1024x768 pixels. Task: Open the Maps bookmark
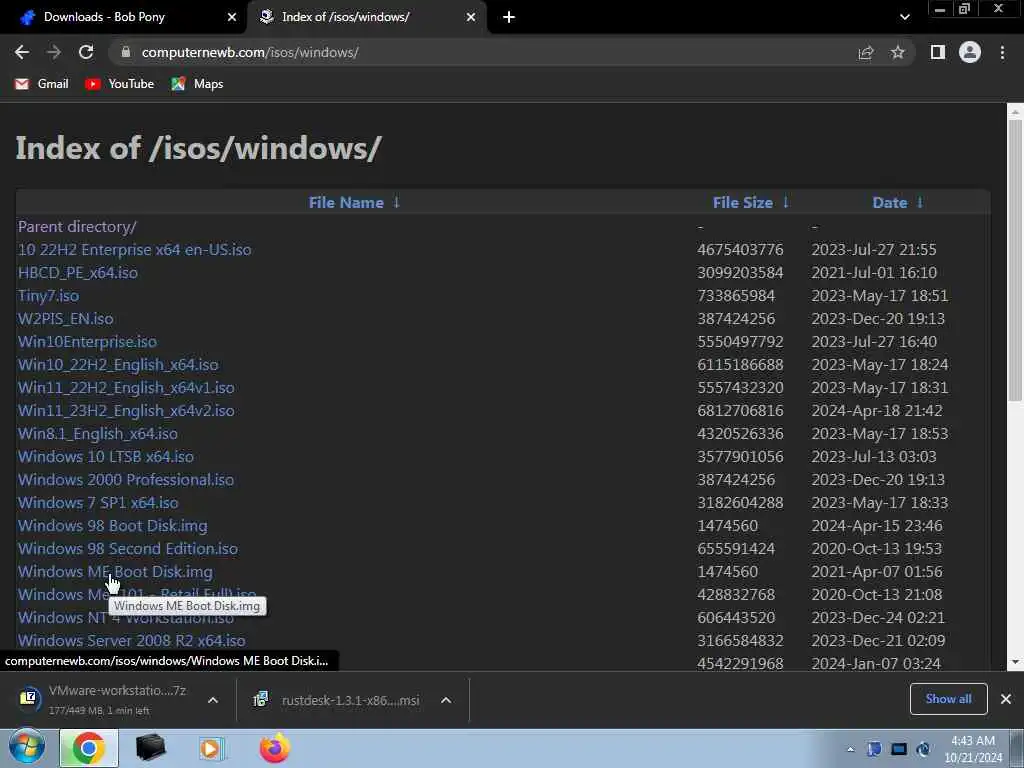coord(197,84)
